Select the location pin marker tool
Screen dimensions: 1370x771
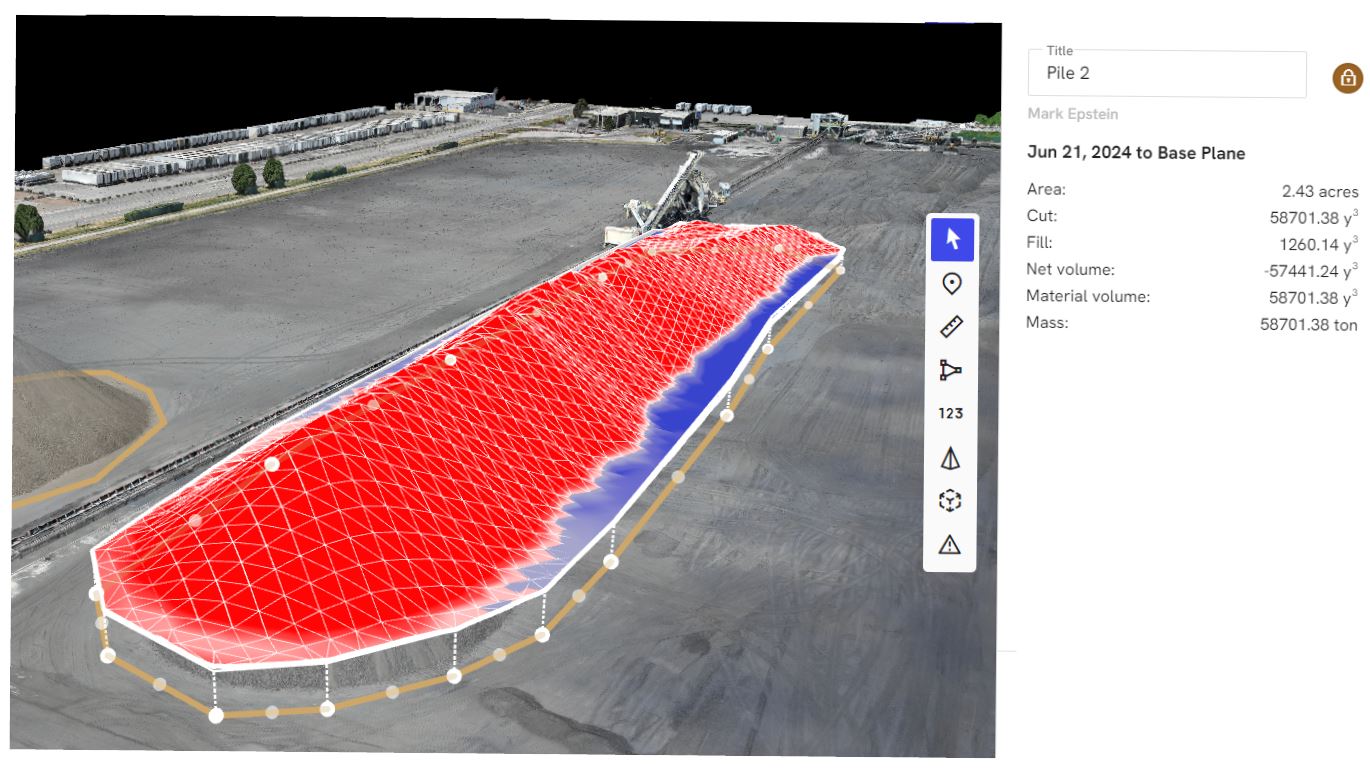click(951, 284)
